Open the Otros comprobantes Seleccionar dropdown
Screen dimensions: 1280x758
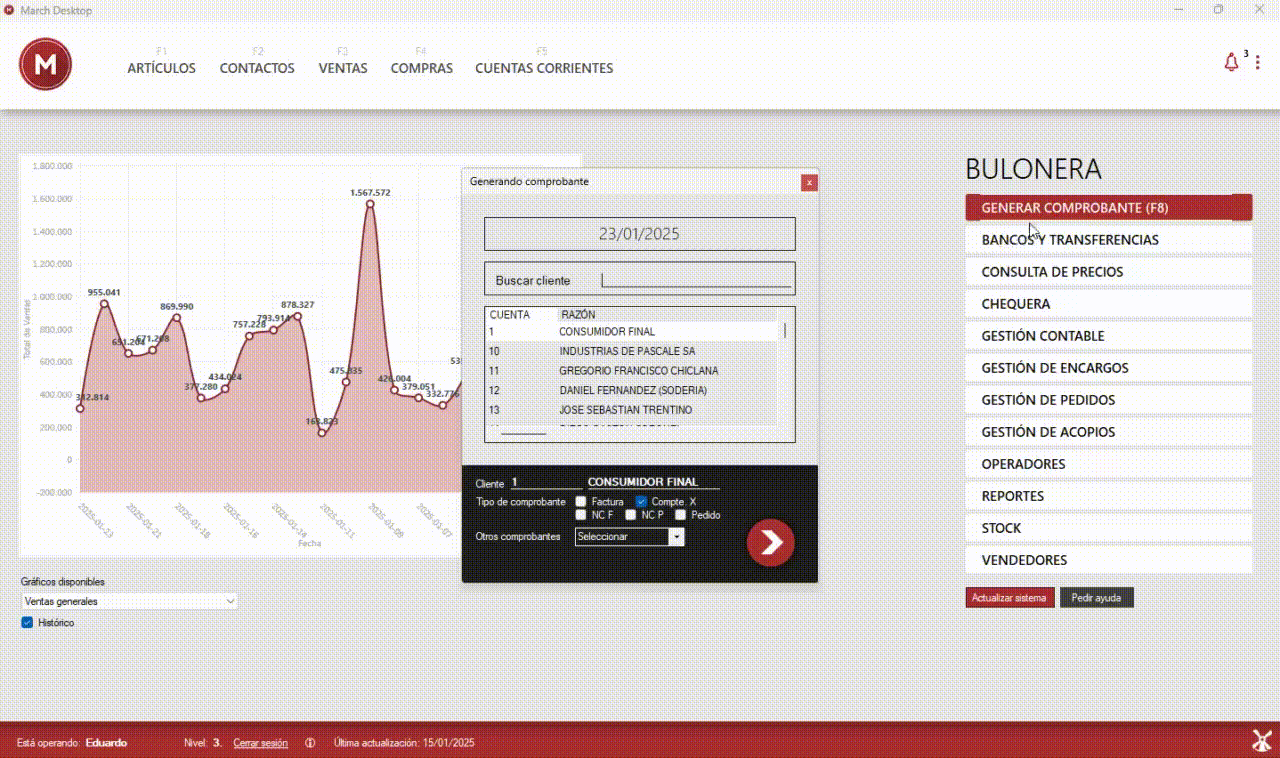(630, 537)
